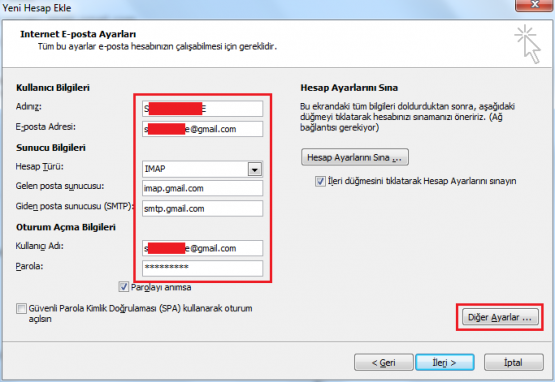Open Diğer Ayarlar settings button
Image resolution: width=555 pixels, height=382 pixels.
(x=500, y=317)
